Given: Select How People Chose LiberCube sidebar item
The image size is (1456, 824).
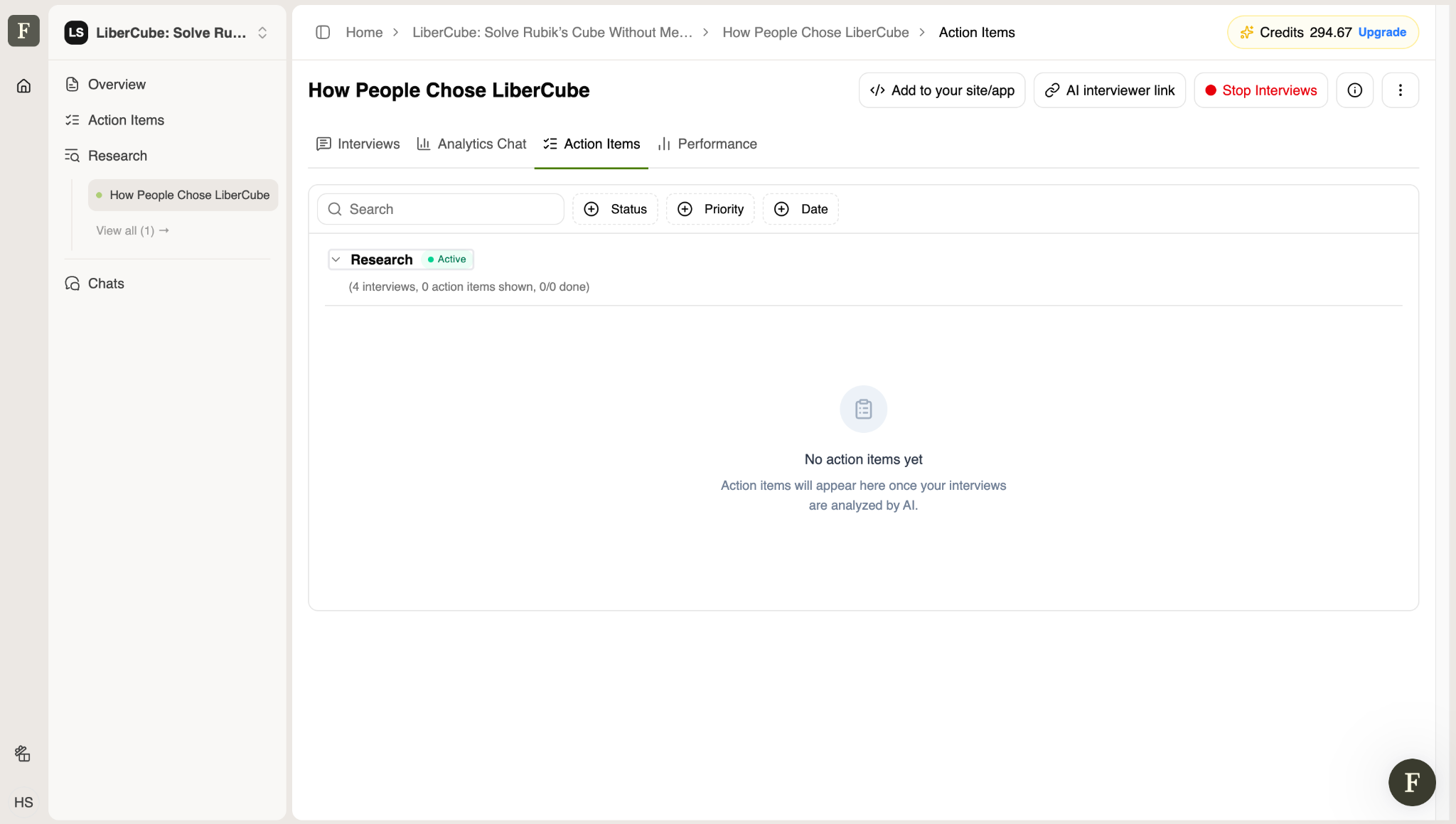Looking at the screenshot, I should pyautogui.click(x=183, y=195).
